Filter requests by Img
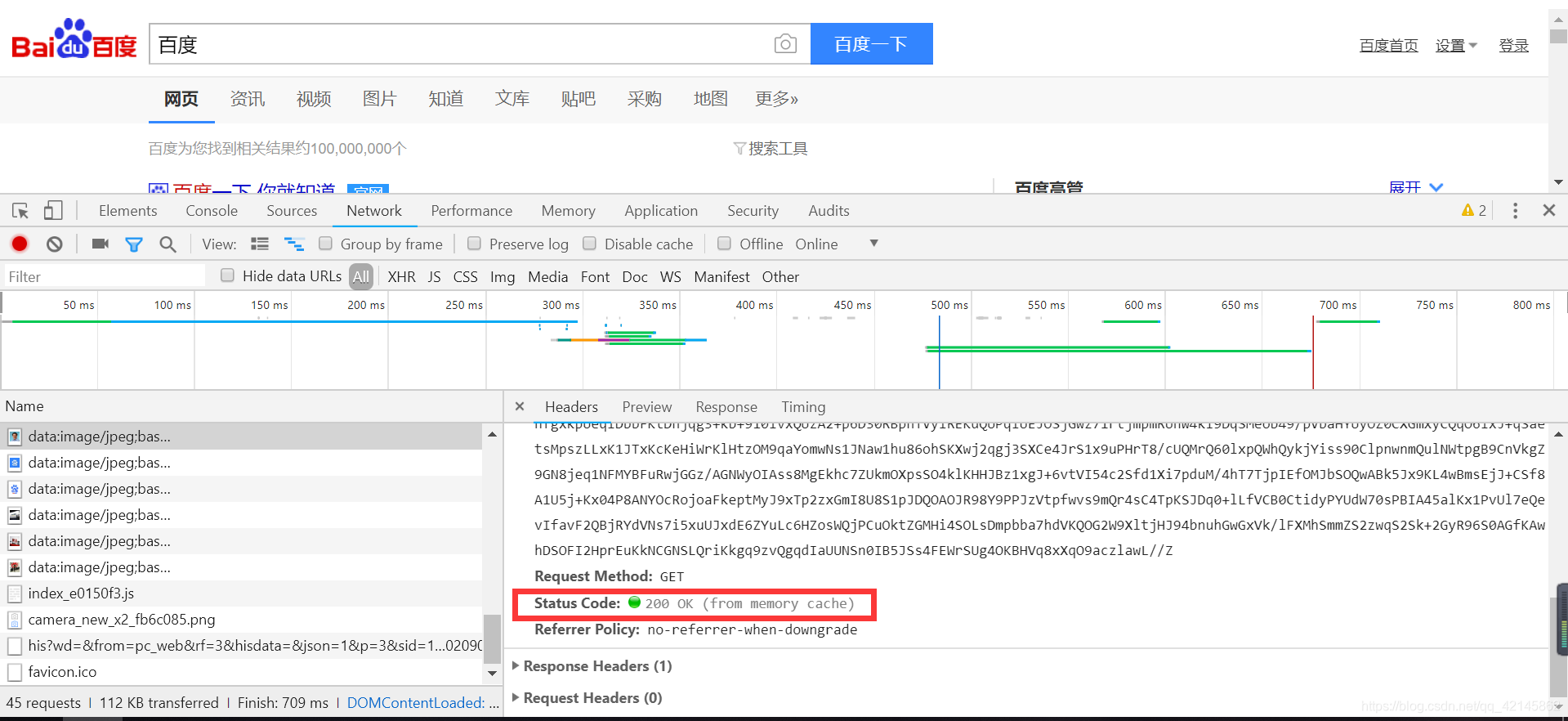Viewport: 1568px width, 721px height. (503, 276)
